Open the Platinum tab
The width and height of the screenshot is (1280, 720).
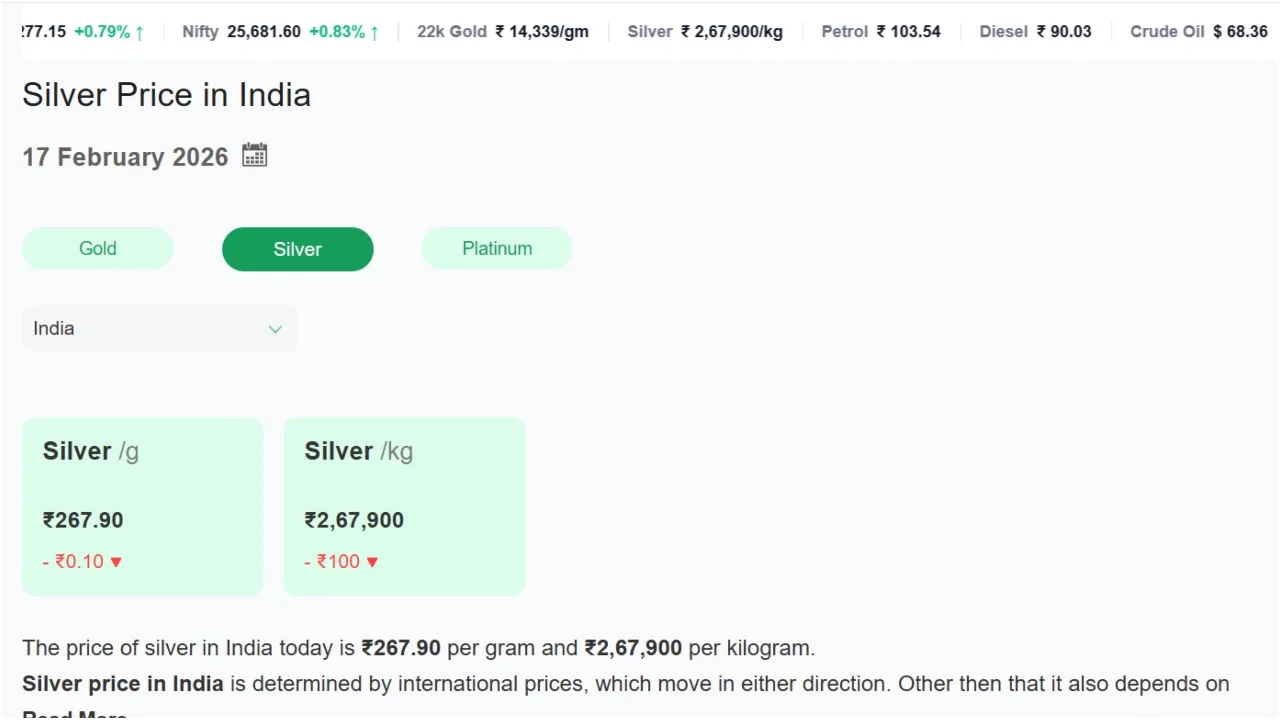point(497,249)
